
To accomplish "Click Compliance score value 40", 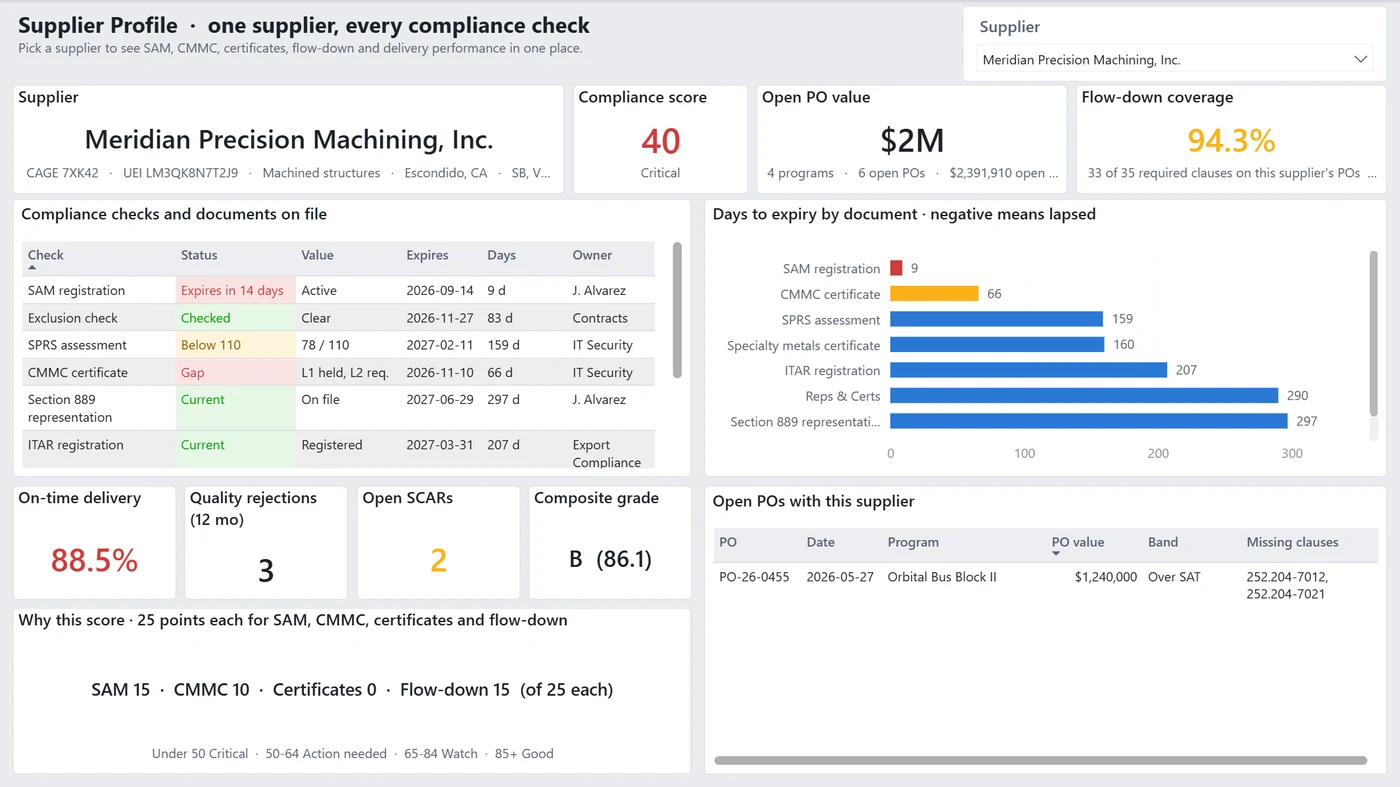I will click(x=660, y=141).
